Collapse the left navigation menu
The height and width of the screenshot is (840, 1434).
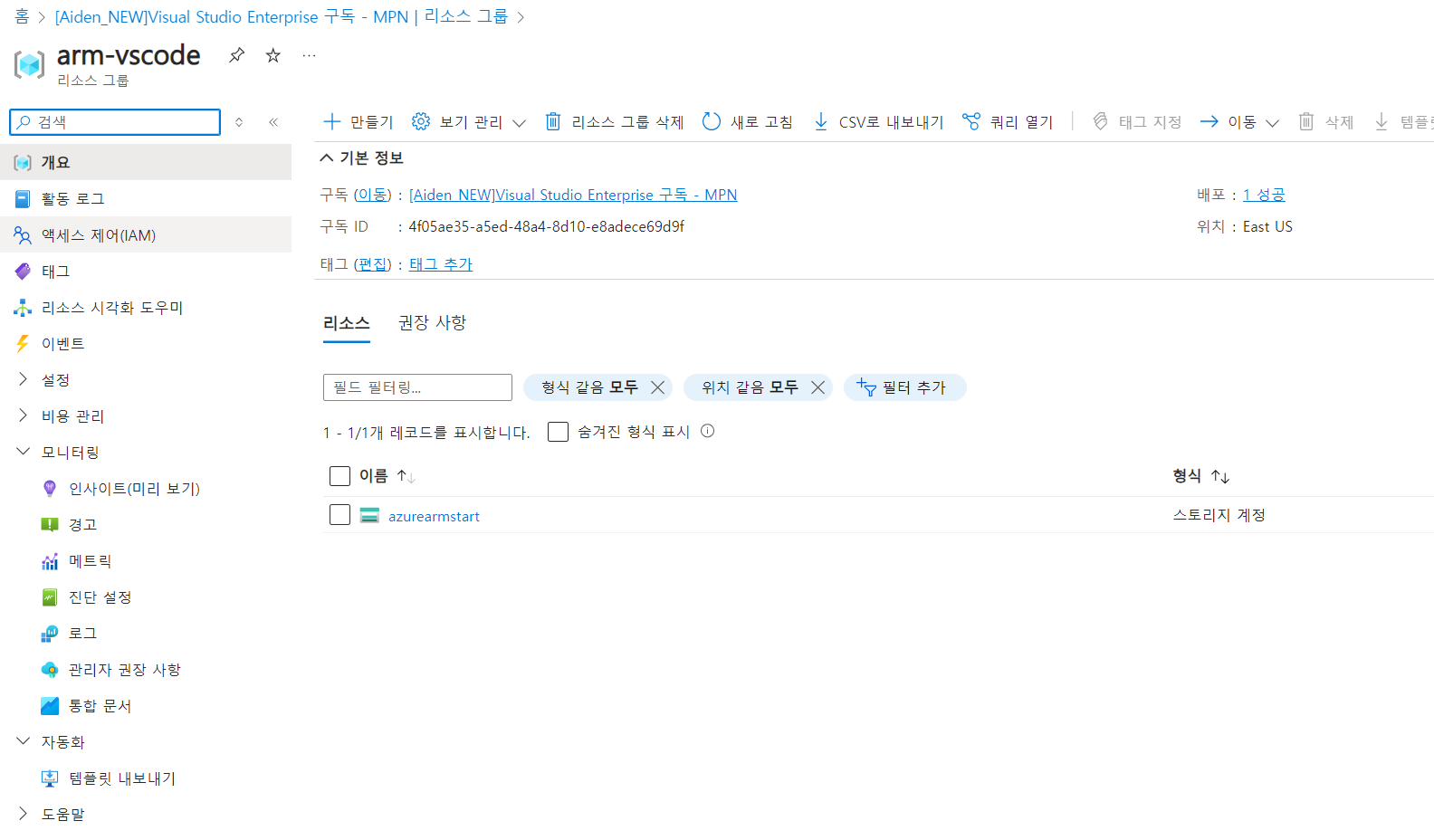pos(273,122)
